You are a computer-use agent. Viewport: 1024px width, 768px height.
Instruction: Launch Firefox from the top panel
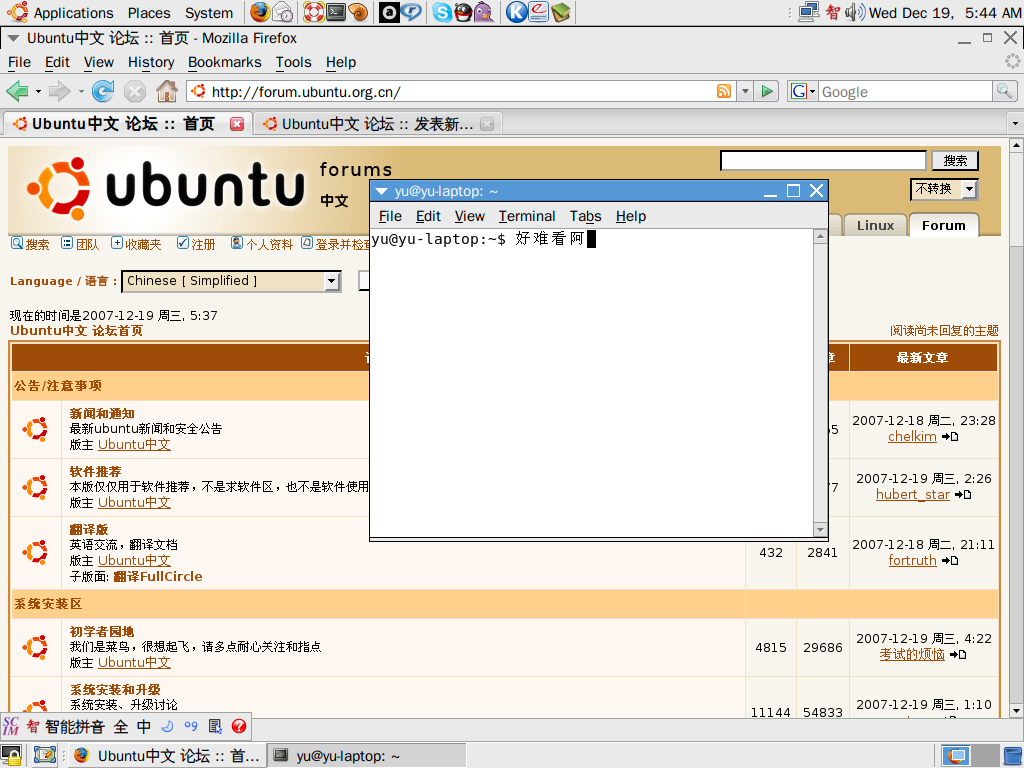tap(260, 12)
